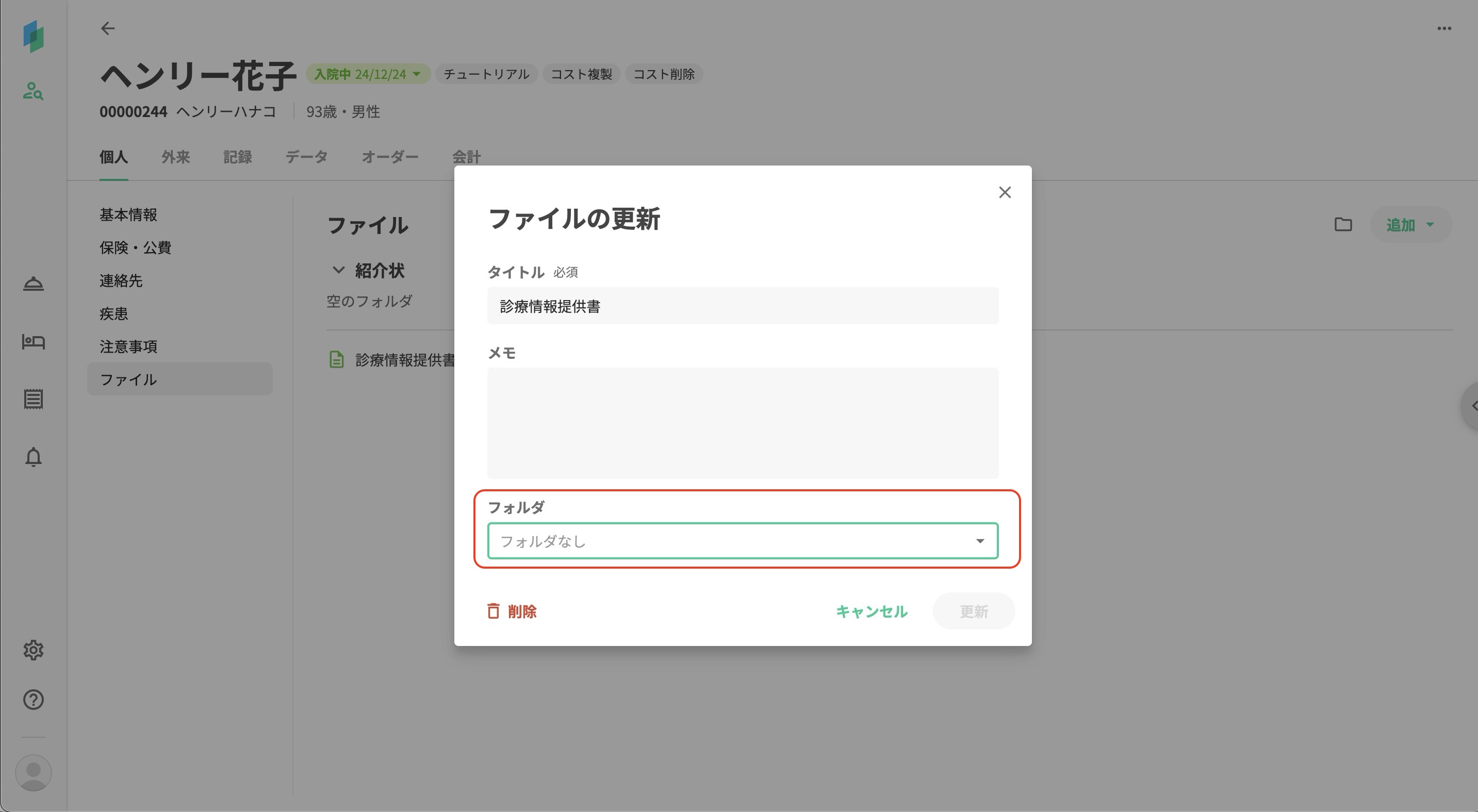
Task: Close the ファイルの更新 dialog
Action: (1005, 193)
